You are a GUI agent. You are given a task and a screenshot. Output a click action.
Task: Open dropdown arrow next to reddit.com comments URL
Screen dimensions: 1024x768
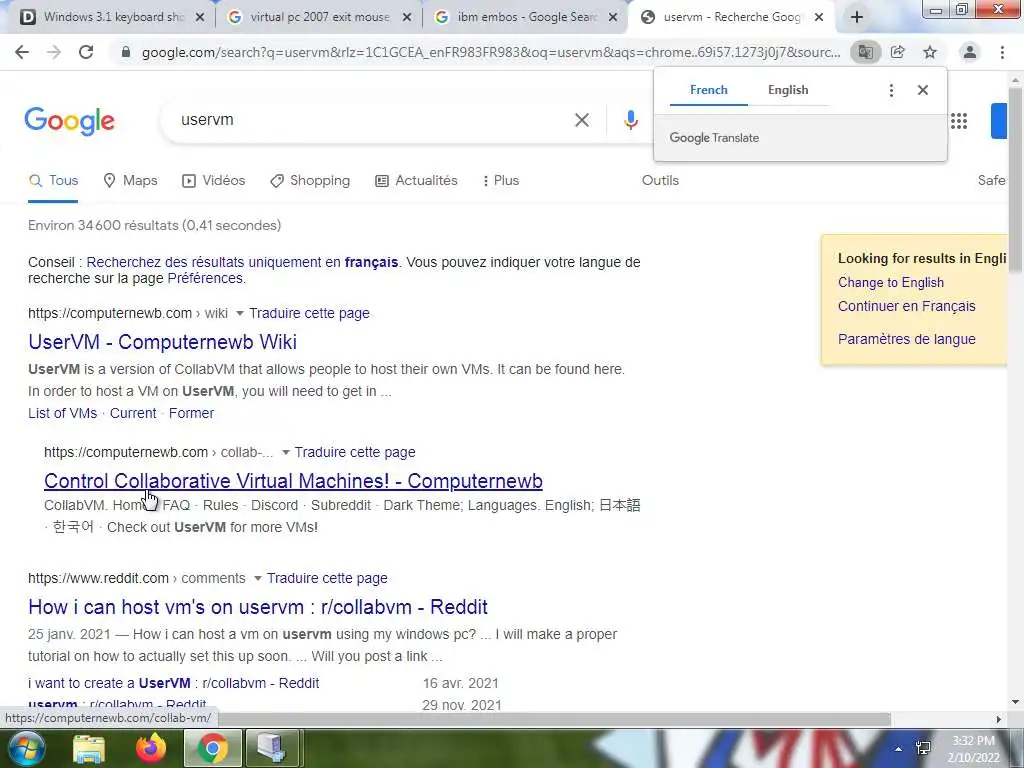click(x=257, y=579)
